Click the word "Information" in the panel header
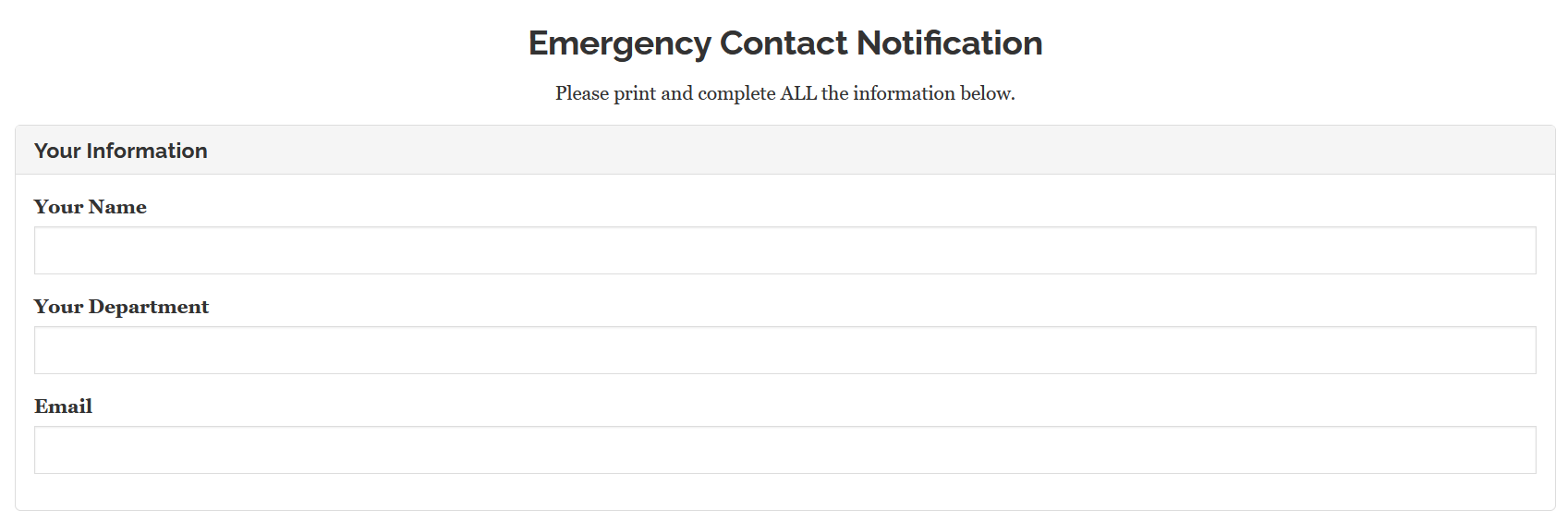The height and width of the screenshot is (522, 1568). pos(147,151)
